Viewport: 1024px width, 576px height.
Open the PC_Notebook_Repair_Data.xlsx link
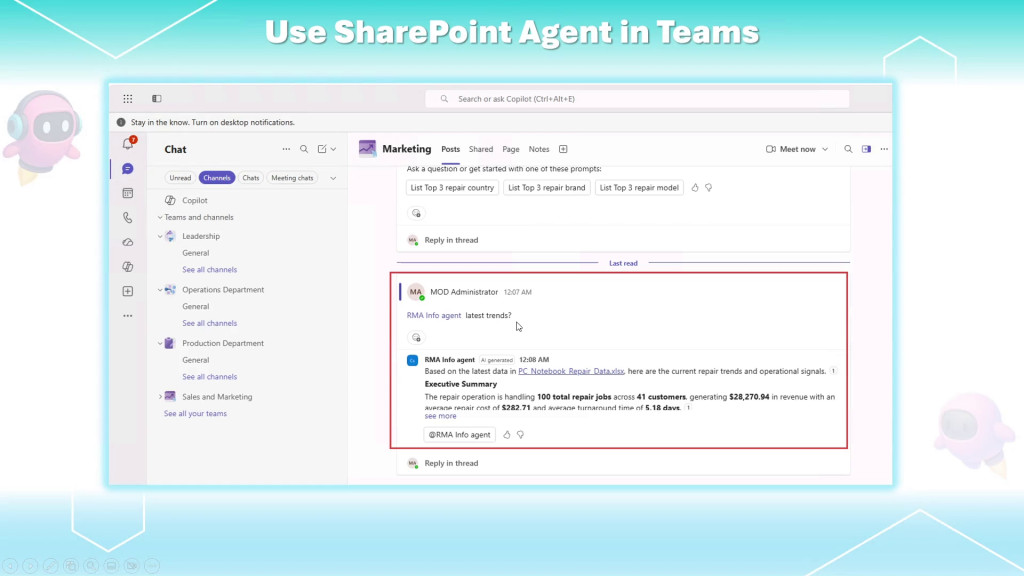tap(571, 371)
